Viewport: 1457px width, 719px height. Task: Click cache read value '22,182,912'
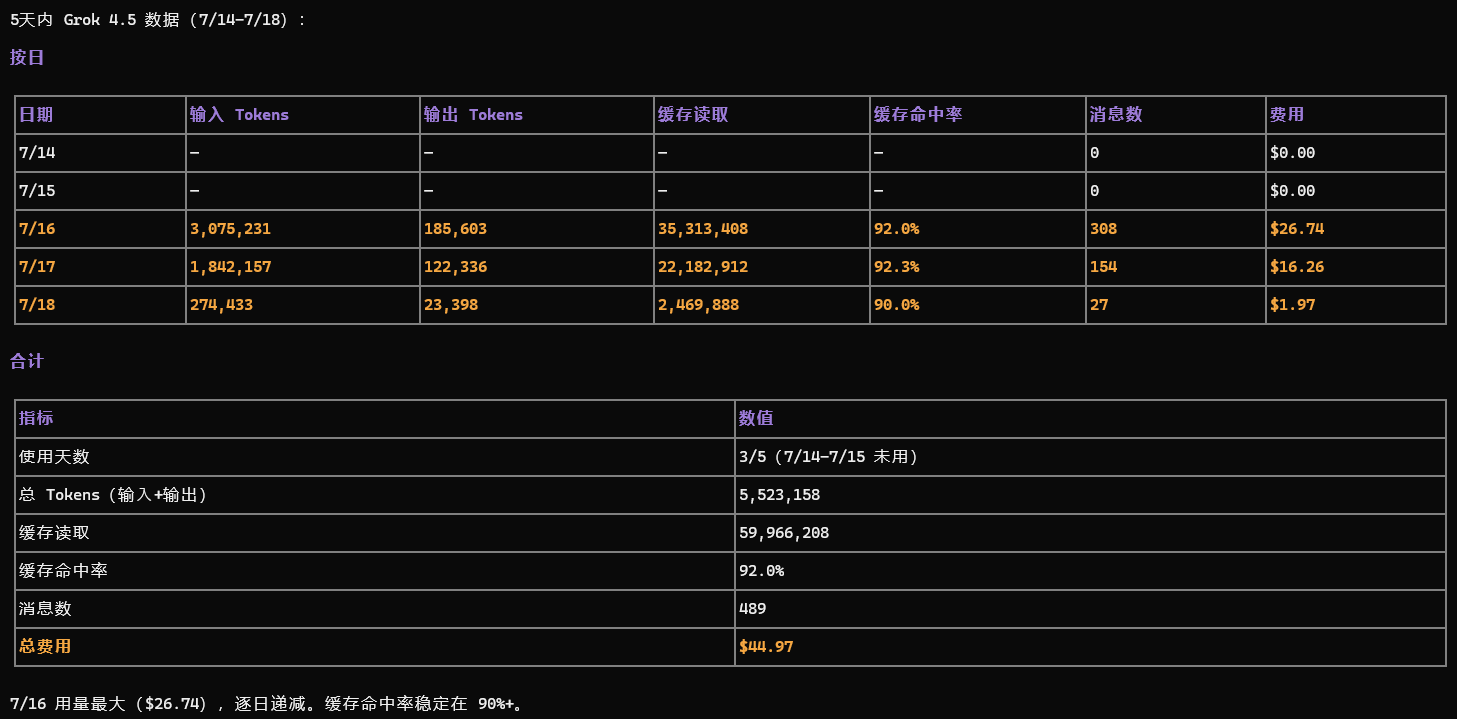tap(703, 267)
